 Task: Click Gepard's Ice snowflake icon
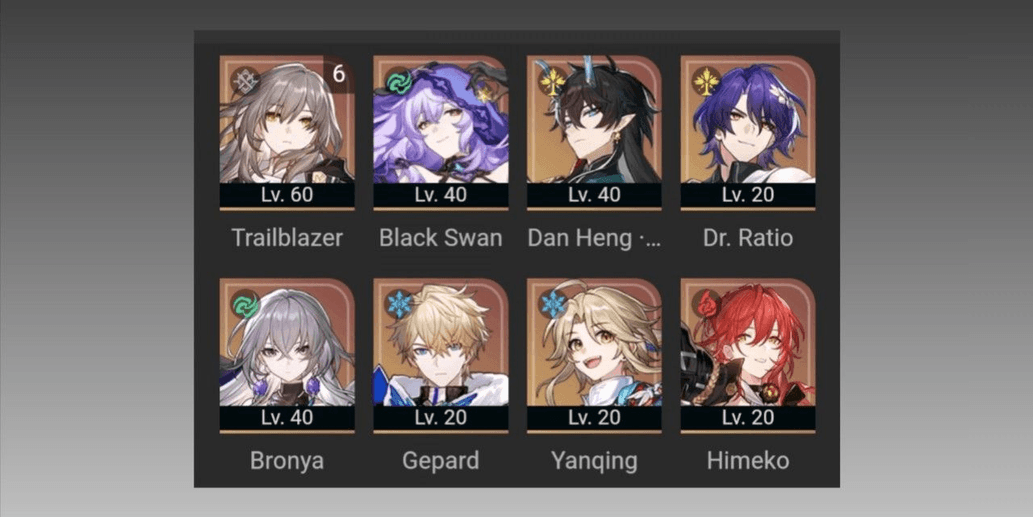coord(399,305)
